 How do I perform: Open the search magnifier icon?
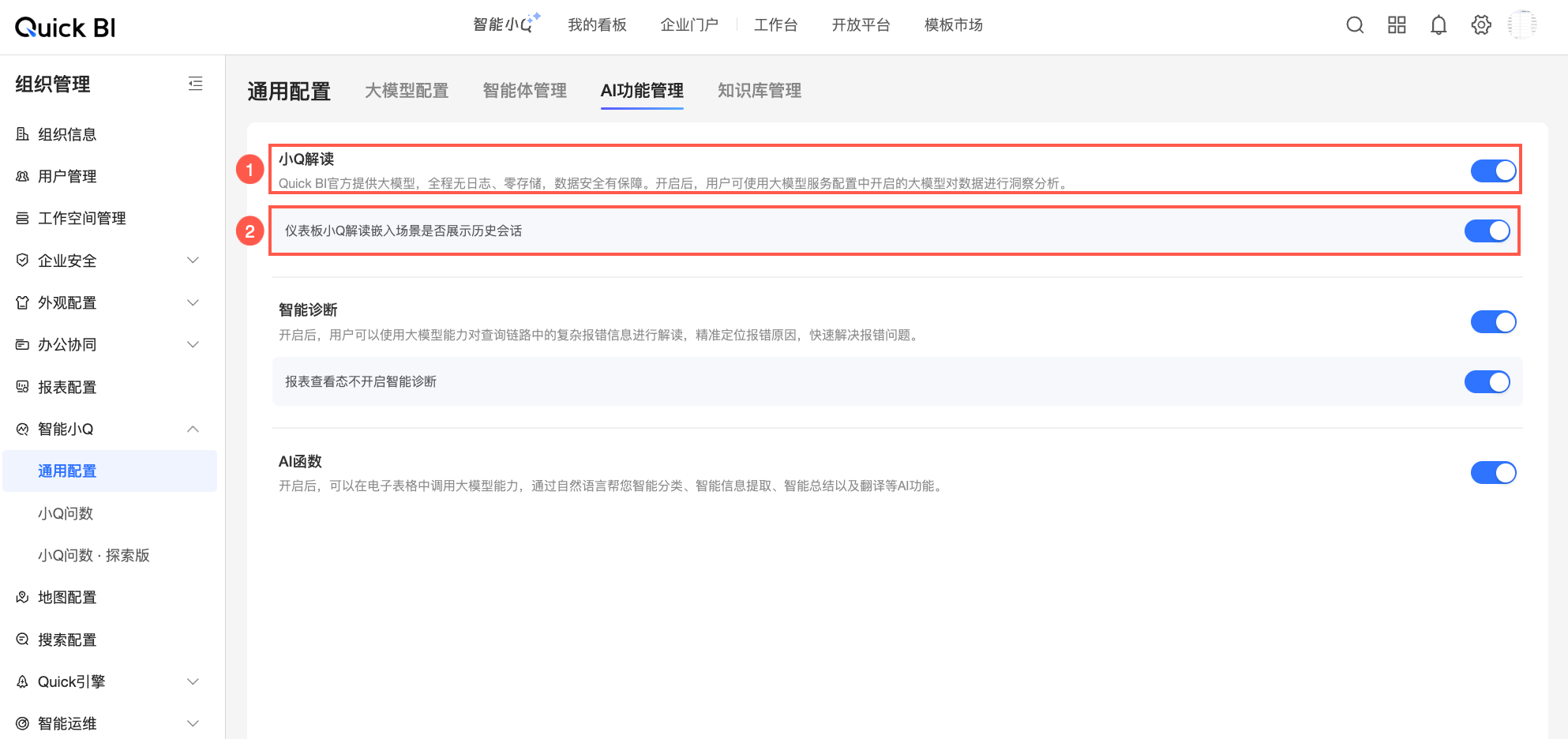click(x=1355, y=25)
